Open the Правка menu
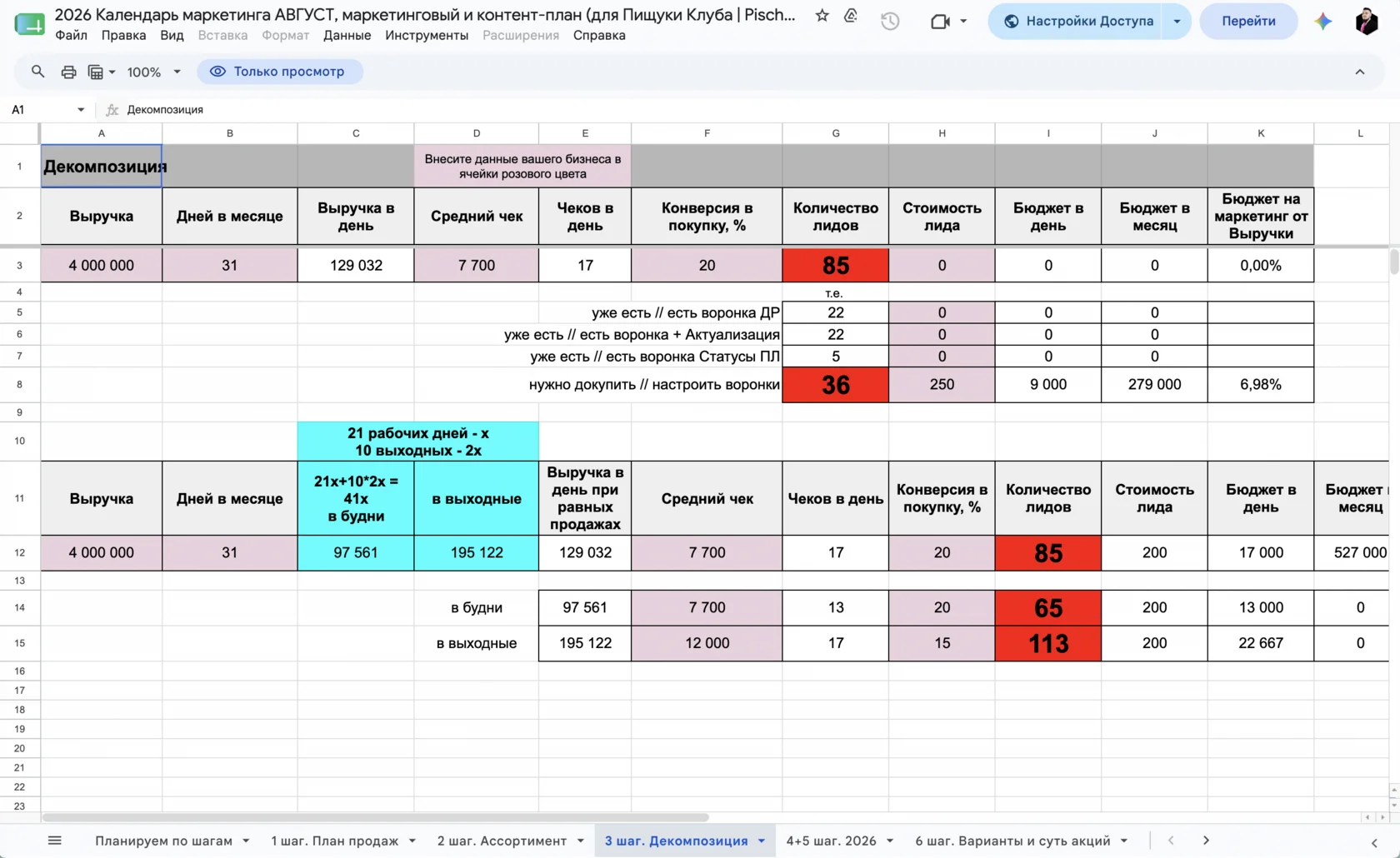The height and width of the screenshot is (858, 1400). click(x=123, y=35)
